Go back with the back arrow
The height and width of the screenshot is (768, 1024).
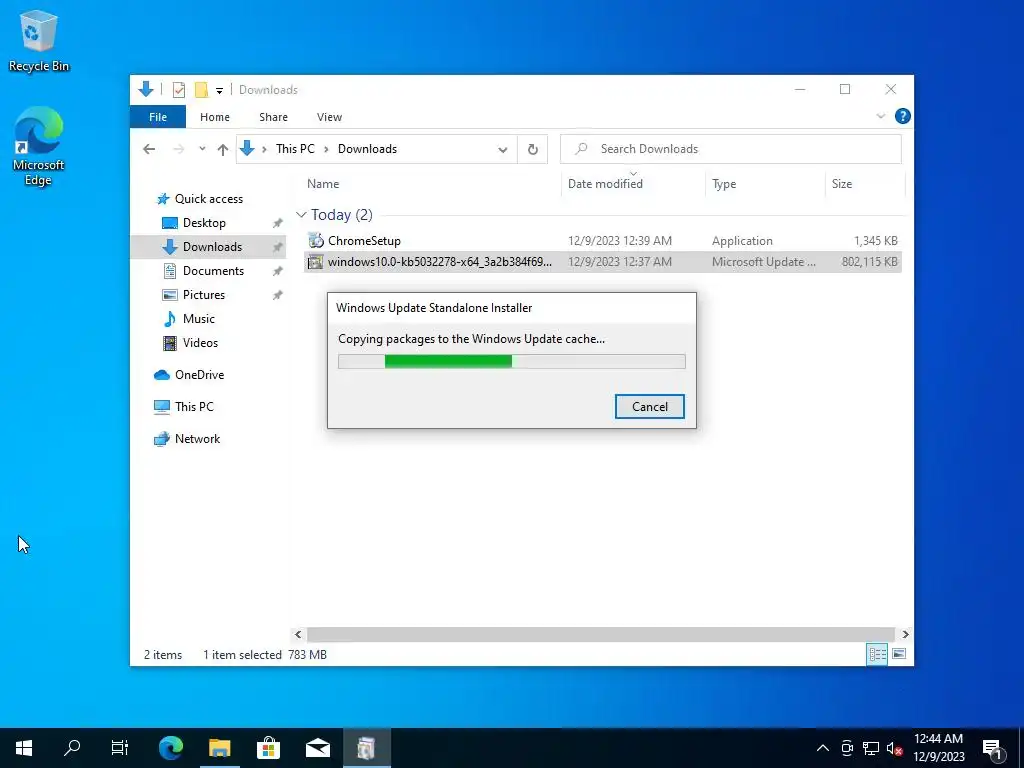149,149
